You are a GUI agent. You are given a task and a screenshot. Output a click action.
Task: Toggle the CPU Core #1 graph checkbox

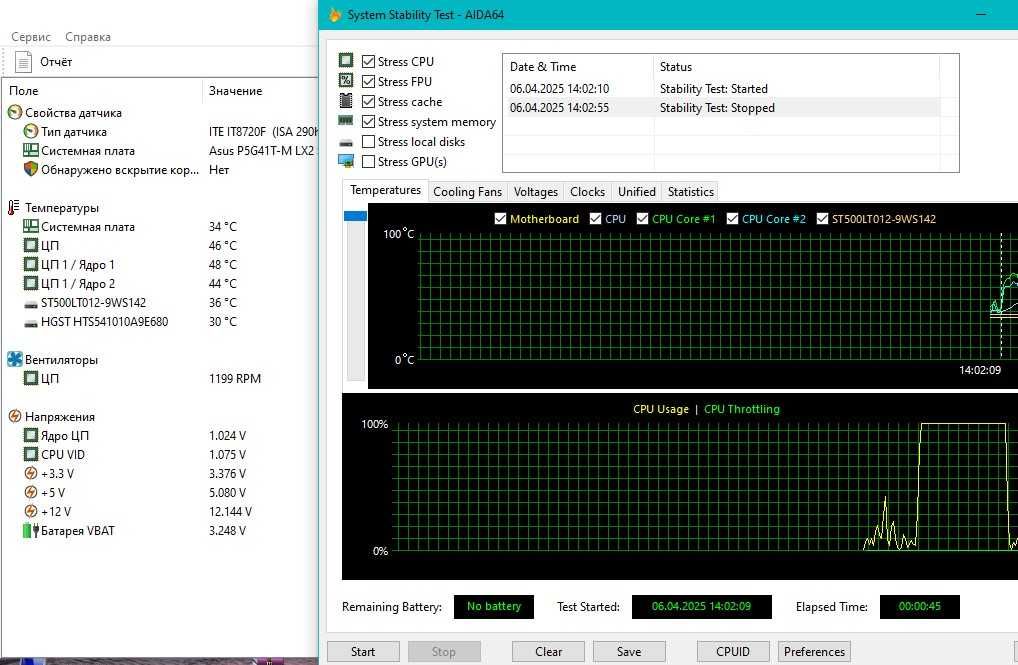tap(642, 219)
